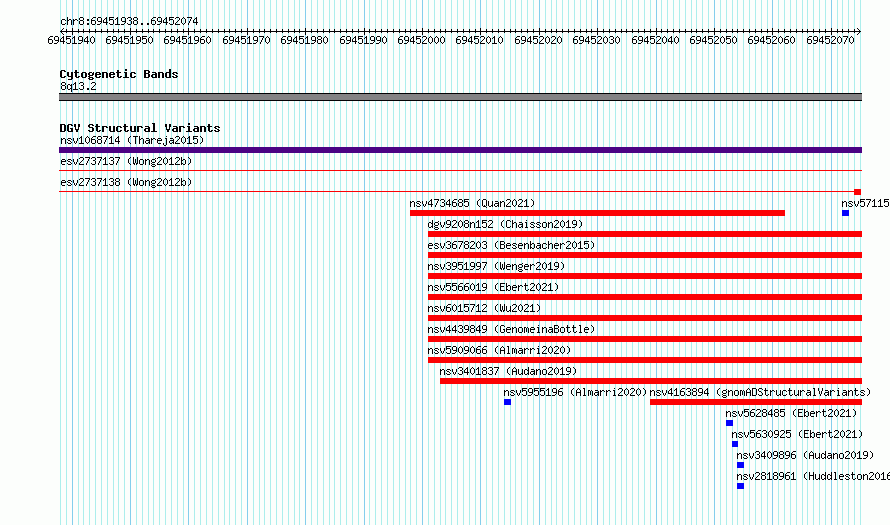Click the red nsv4163894 variant bar
Image resolution: width=890 pixels, height=525 pixels.
coord(756,402)
